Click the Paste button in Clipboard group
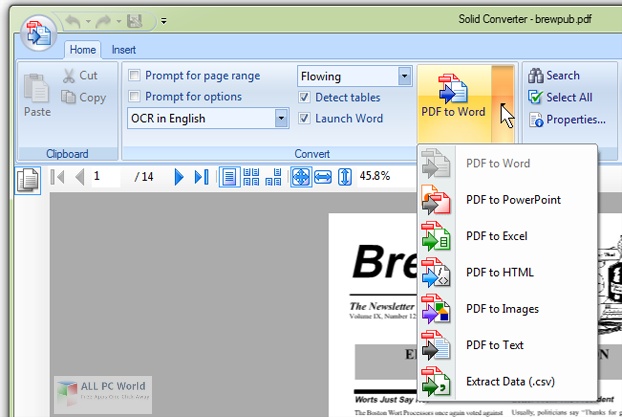Viewport: 622px width, 417px height. point(37,95)
